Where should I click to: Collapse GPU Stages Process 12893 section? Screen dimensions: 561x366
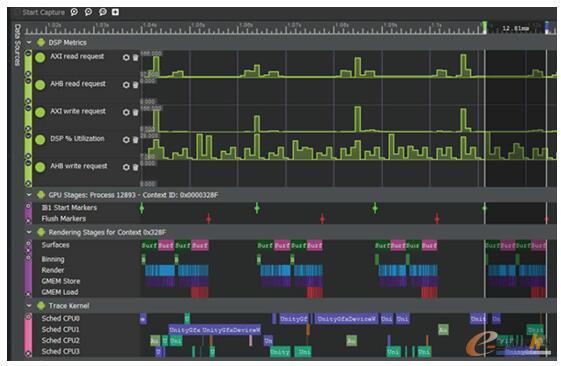(29, 195)
